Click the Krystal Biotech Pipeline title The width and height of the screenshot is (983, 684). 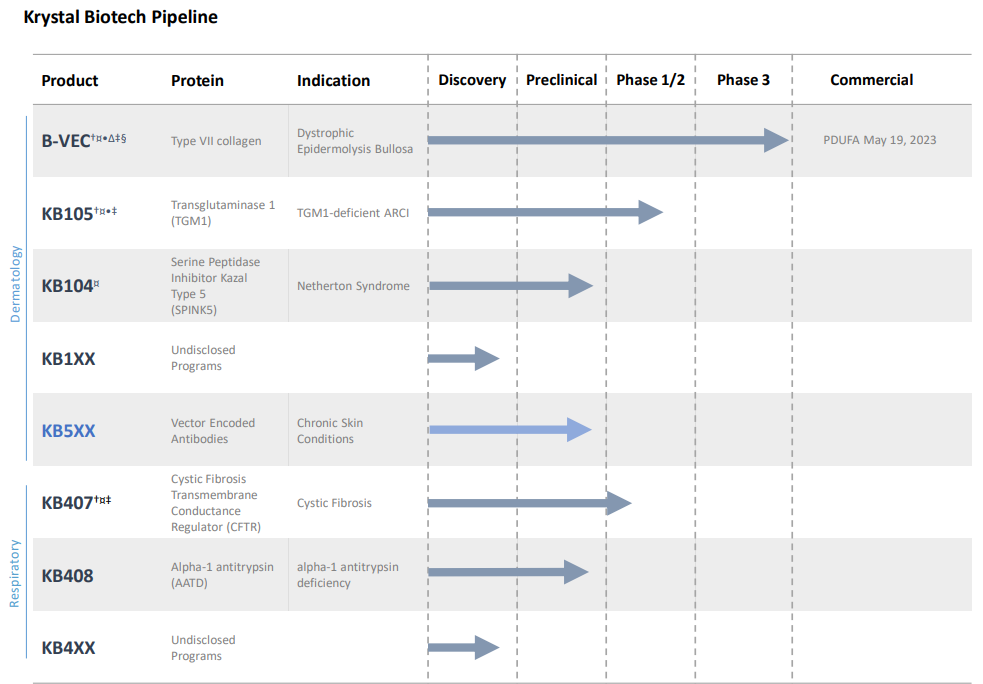pyautogui.click(x=120, y=17)
